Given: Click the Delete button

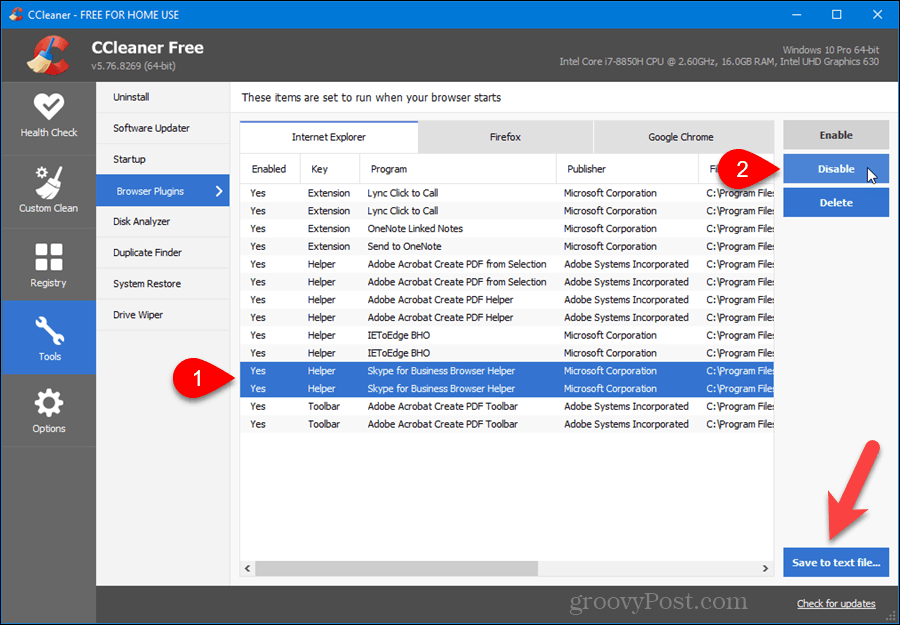Looking at the screenshot, I should pyautogui.click(x=836, y=203).
